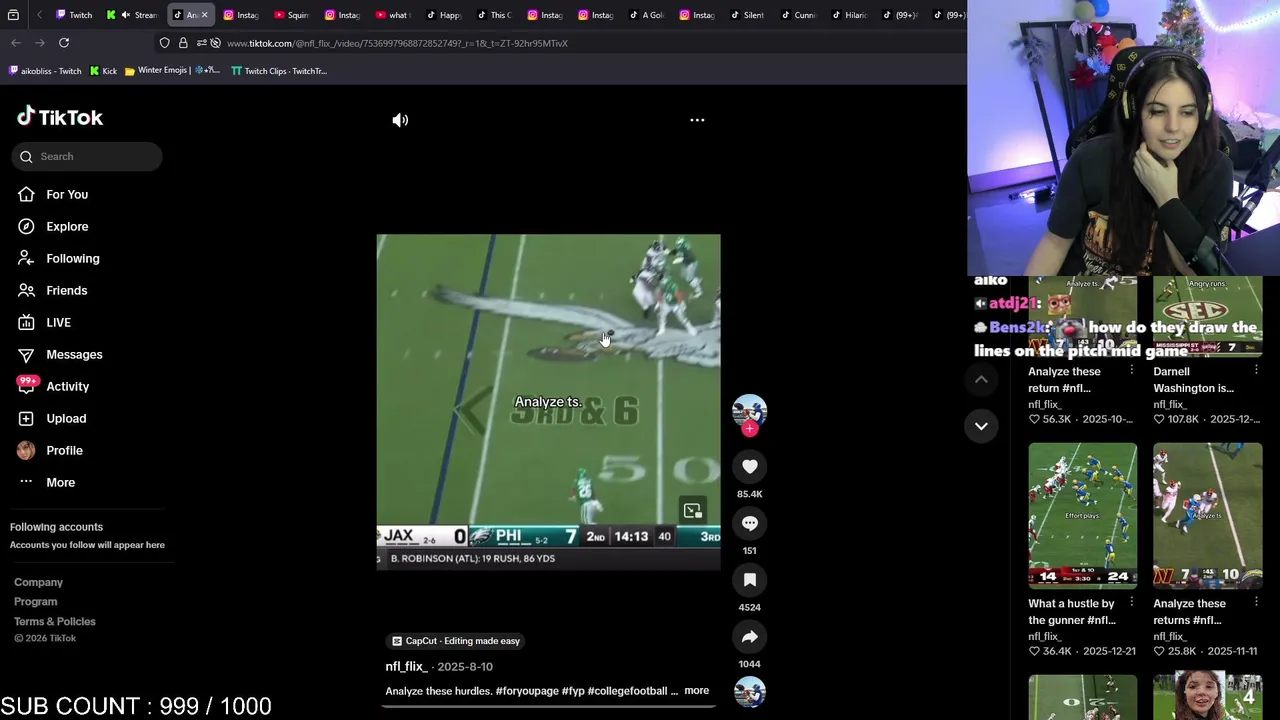Viewport: 1280px width, 720px height.
Task: Open the Twitch Clips - TwitchTr bookmark
Action: point(279,71)
